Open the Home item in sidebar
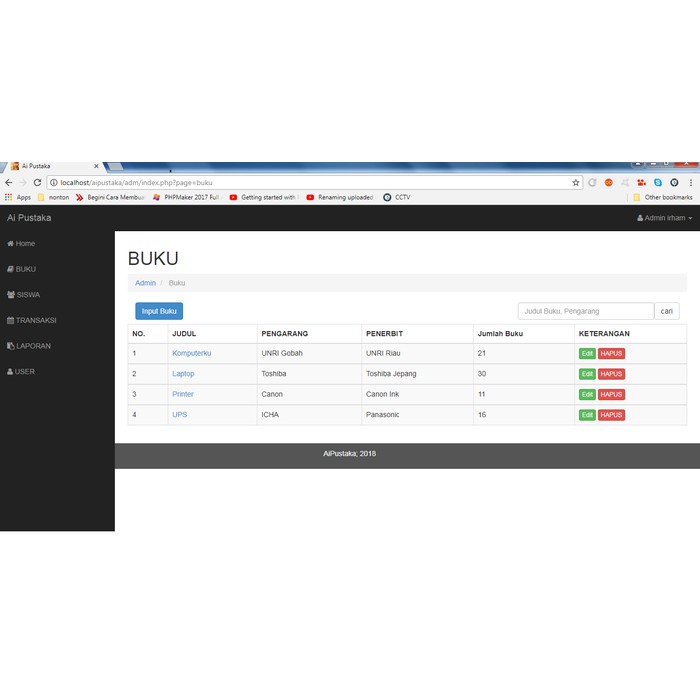The width and height of the screenshot is (700, 700). (x=22, y=243)
